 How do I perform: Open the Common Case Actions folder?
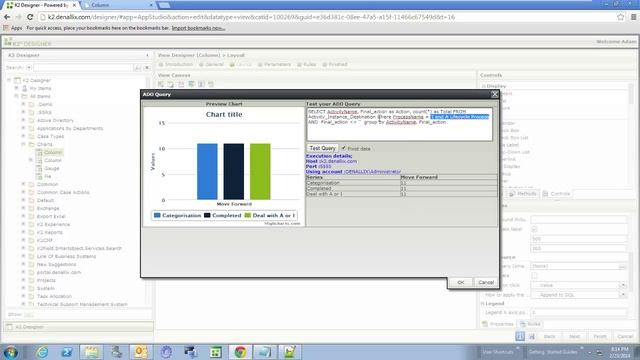63,192
